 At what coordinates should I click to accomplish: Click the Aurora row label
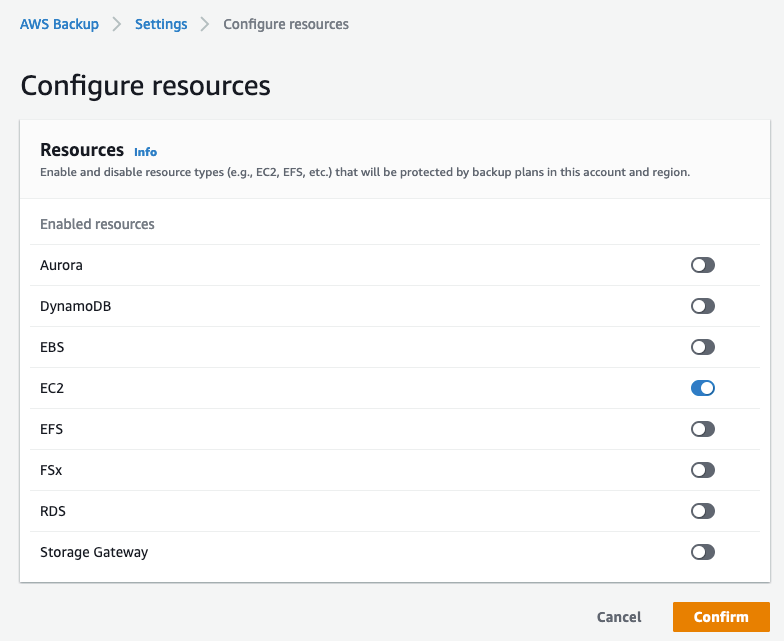click(61, 265)
